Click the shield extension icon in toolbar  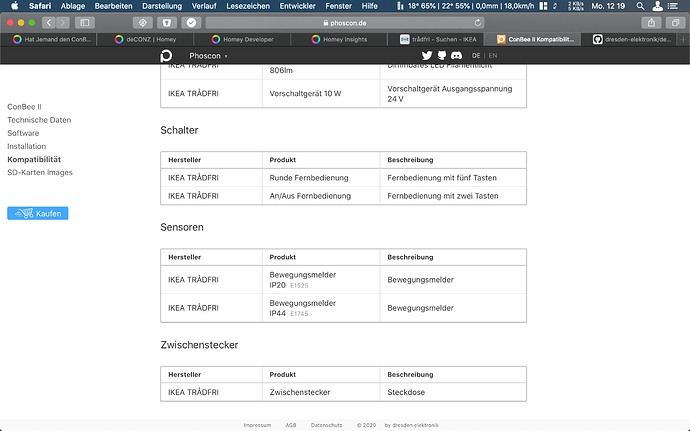[167, 22]
